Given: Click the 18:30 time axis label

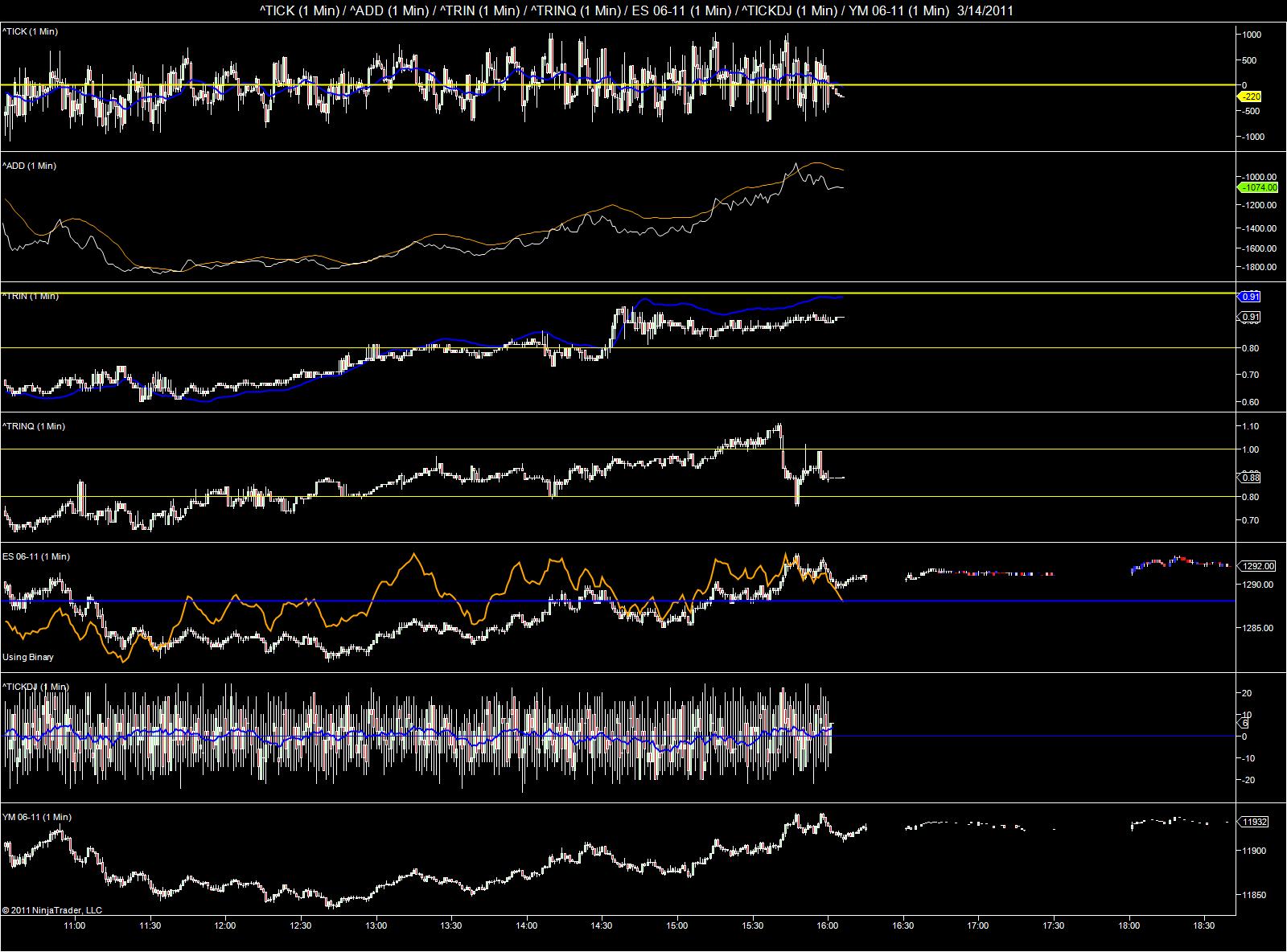Looking at the screenshot, I should pos(1204,925).
